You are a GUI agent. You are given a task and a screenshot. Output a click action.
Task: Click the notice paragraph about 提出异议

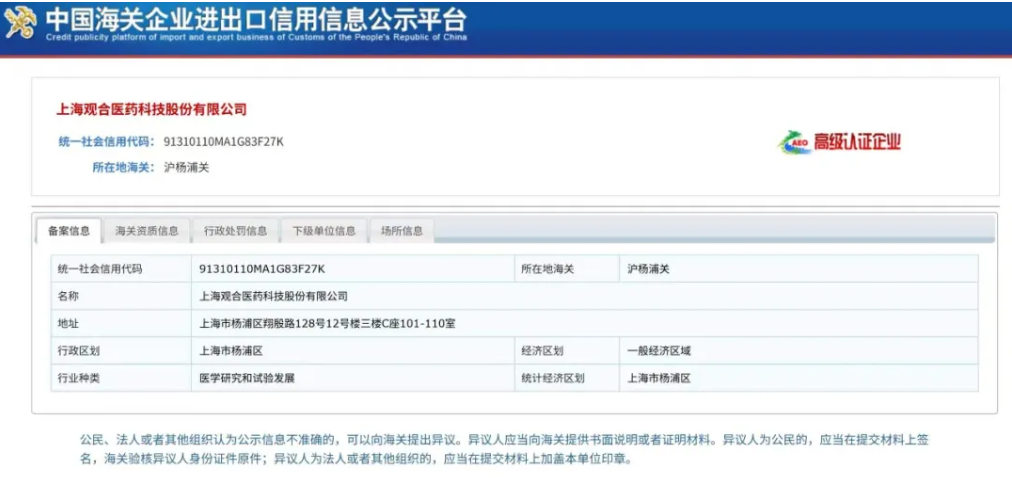coord(504,450)
